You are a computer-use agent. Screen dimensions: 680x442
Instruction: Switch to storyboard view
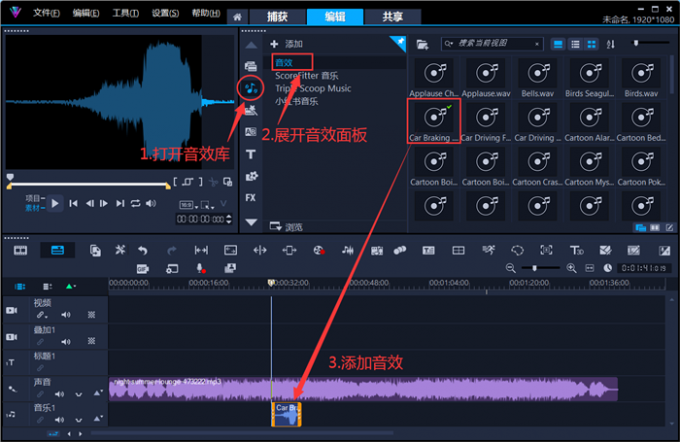click(x=20, y=250)
